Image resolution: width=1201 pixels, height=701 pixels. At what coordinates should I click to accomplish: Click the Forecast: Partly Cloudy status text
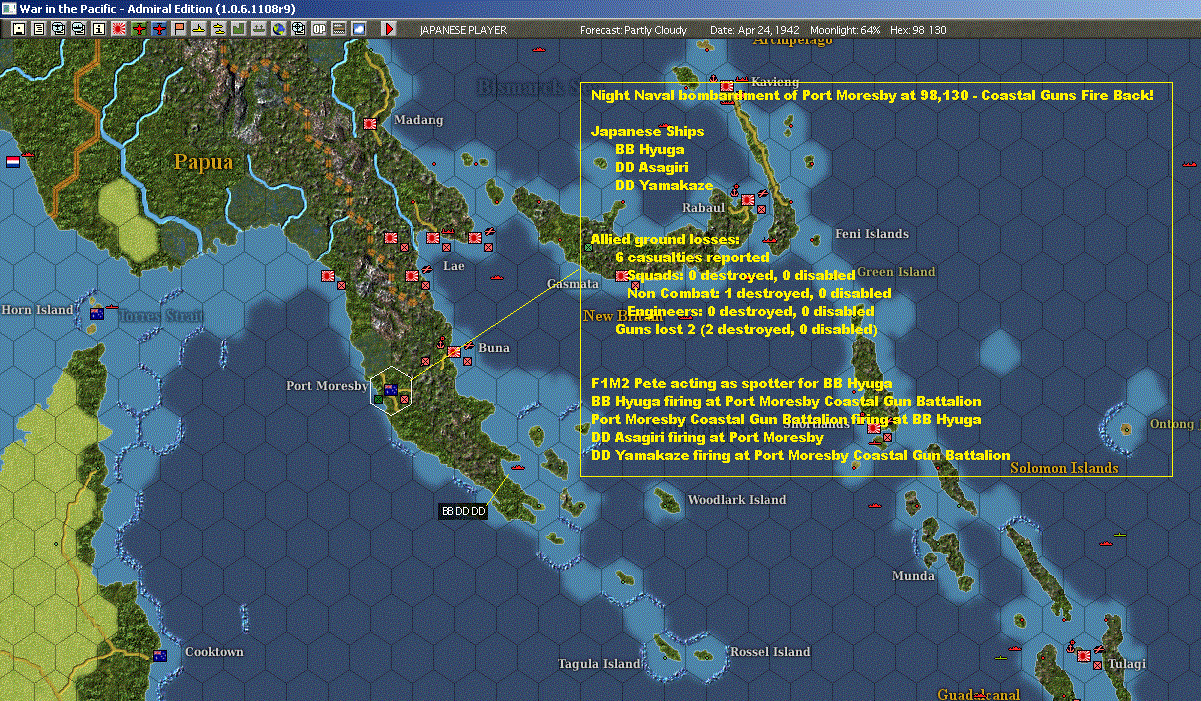634,30
